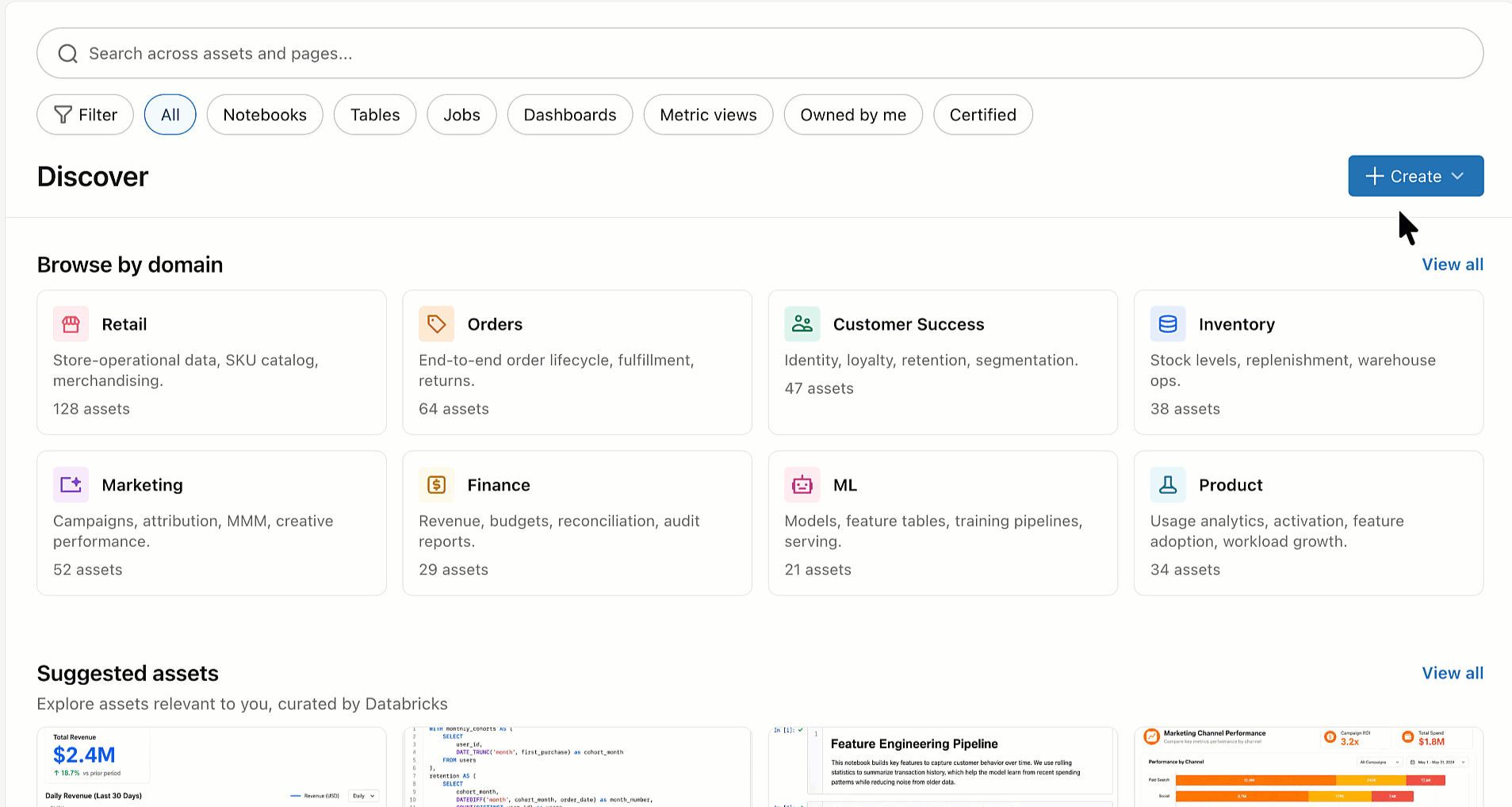The height and width of the screenshot is (807, 1512).
Task: Click the 21 assets count
Action: point(817,570)
